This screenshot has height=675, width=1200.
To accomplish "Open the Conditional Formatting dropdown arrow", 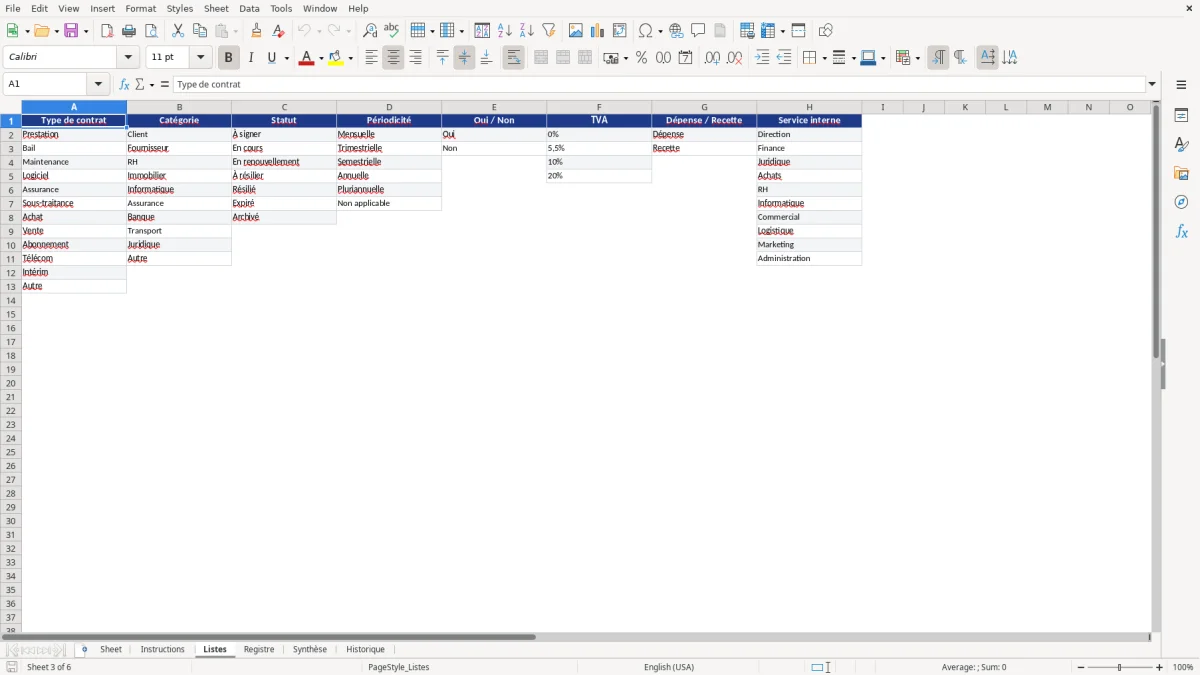I will [917, 58].
